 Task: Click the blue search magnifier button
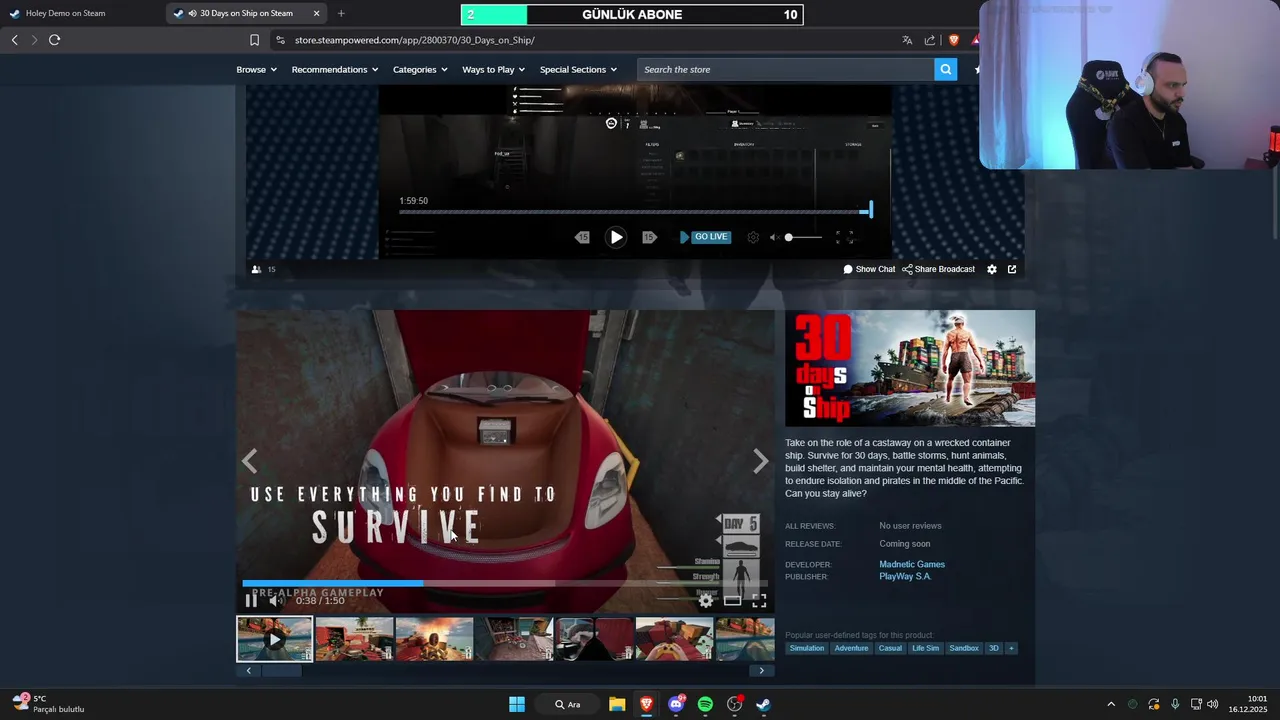click(945, 69)
